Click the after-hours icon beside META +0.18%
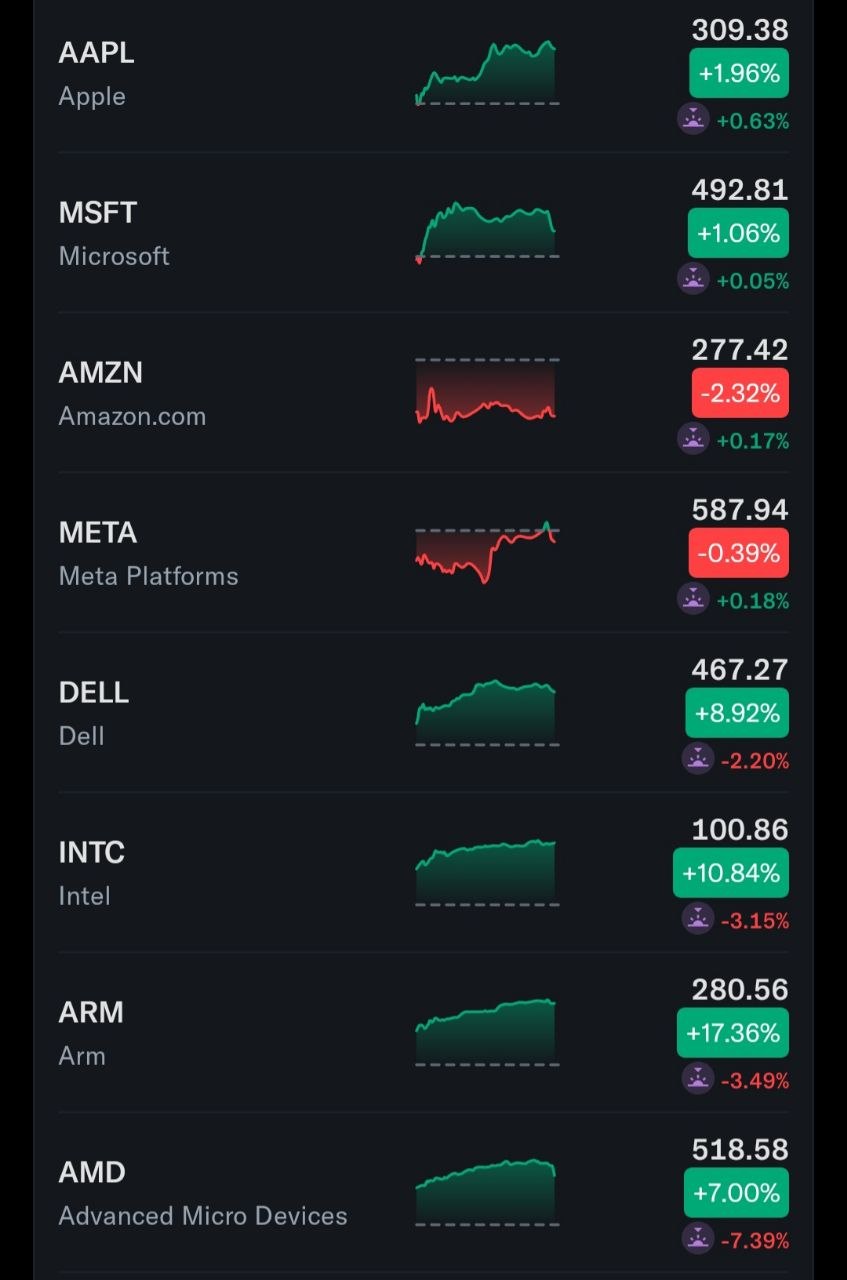 (693, 599)
